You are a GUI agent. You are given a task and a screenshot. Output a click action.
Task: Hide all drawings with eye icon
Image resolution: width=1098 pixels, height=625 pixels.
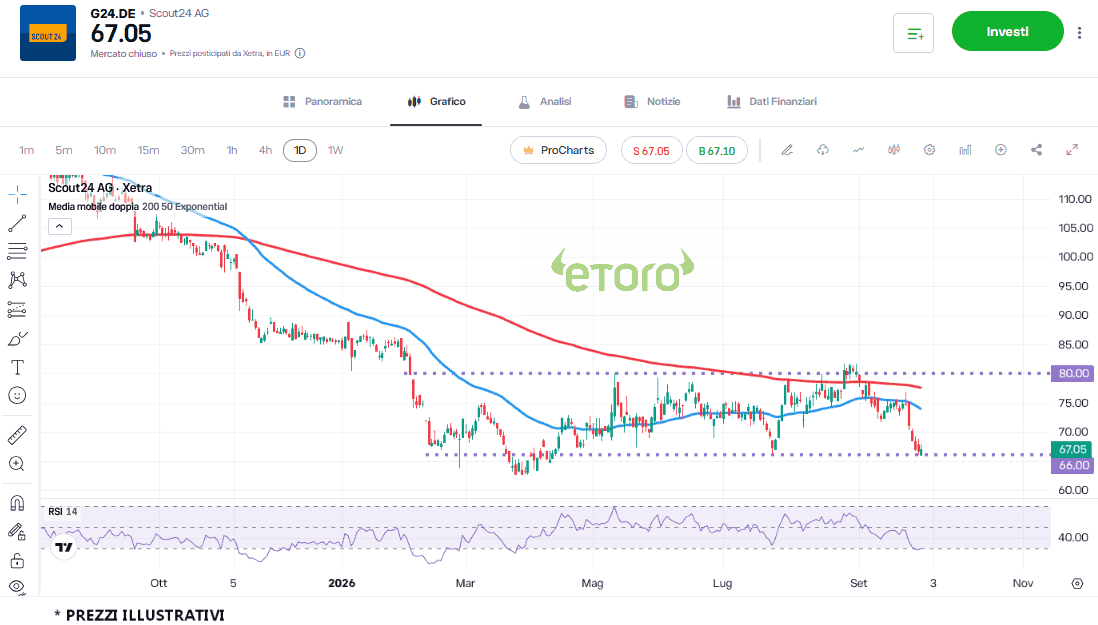click(x=18, y=587)
